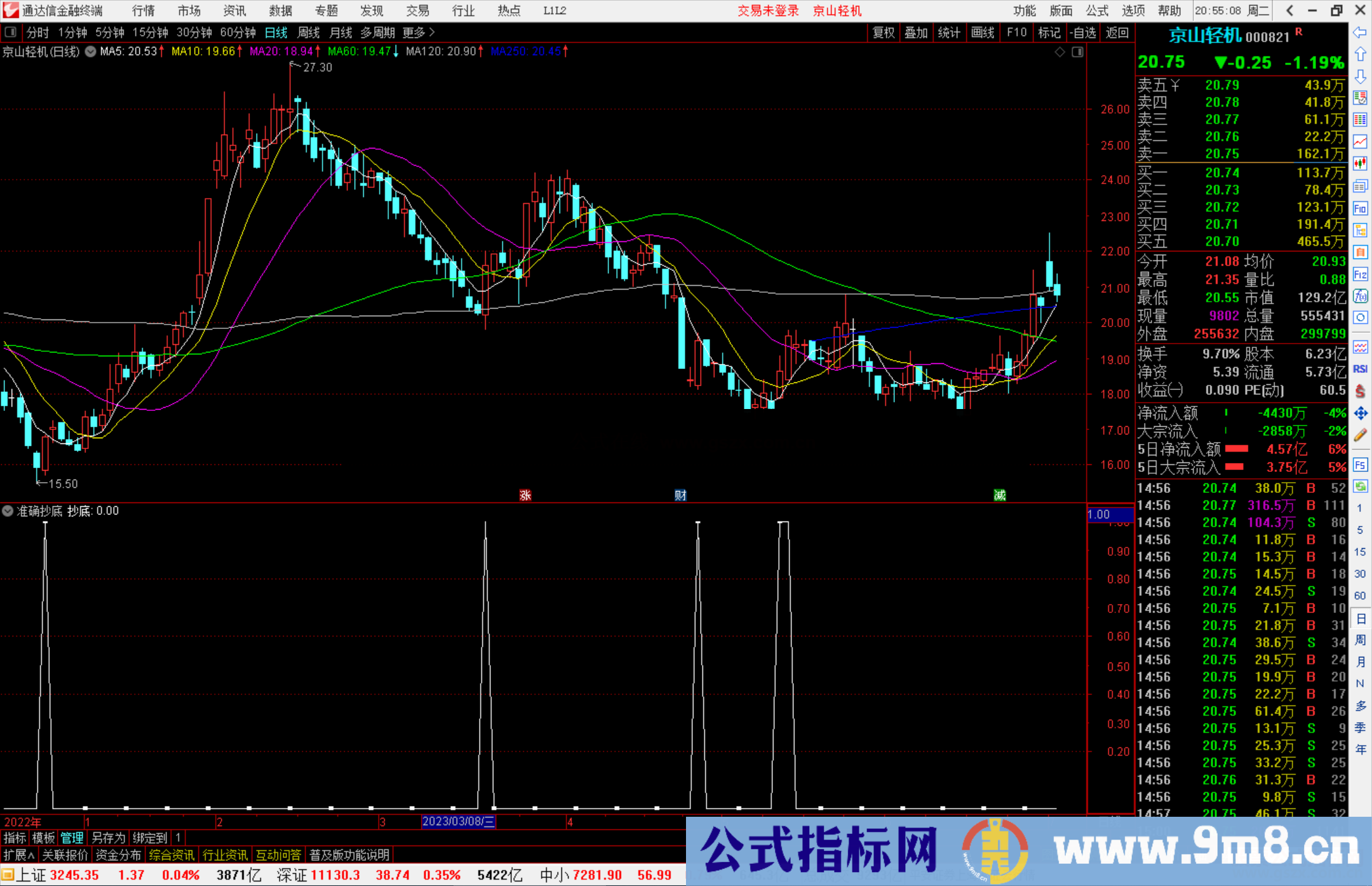Click the 统计 statistics button
The width and height of the screenshot is (1372, 886).
click(x=949, y=32)
